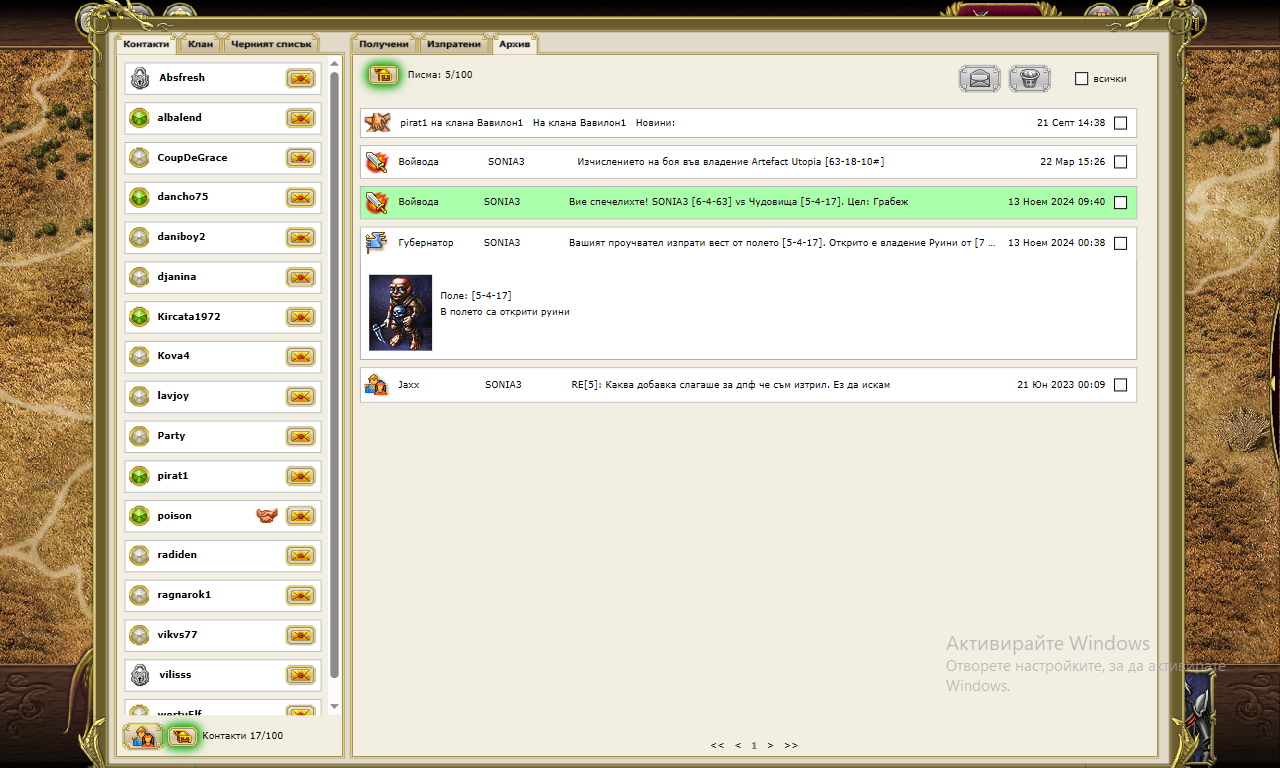Screen dimensions: 1280x768
Task: Send message to Kircata1972 via envelope icon
Action: [300, 317]
